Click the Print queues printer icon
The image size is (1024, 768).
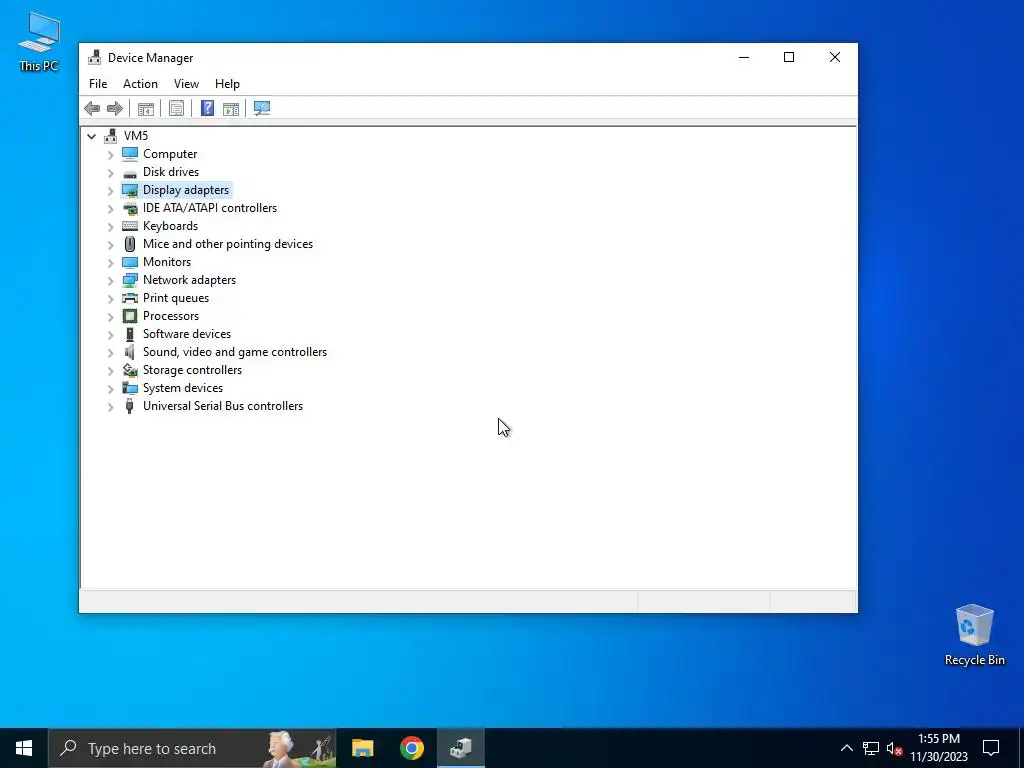point(130,298)
